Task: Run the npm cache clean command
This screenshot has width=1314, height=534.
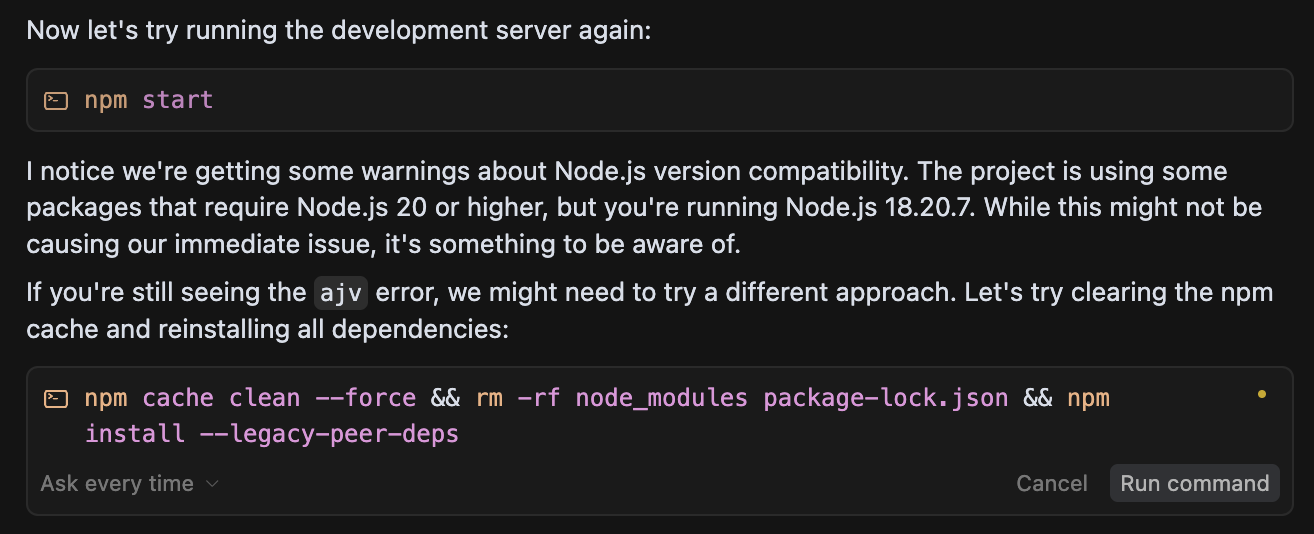Action: tap(1194, 484)
